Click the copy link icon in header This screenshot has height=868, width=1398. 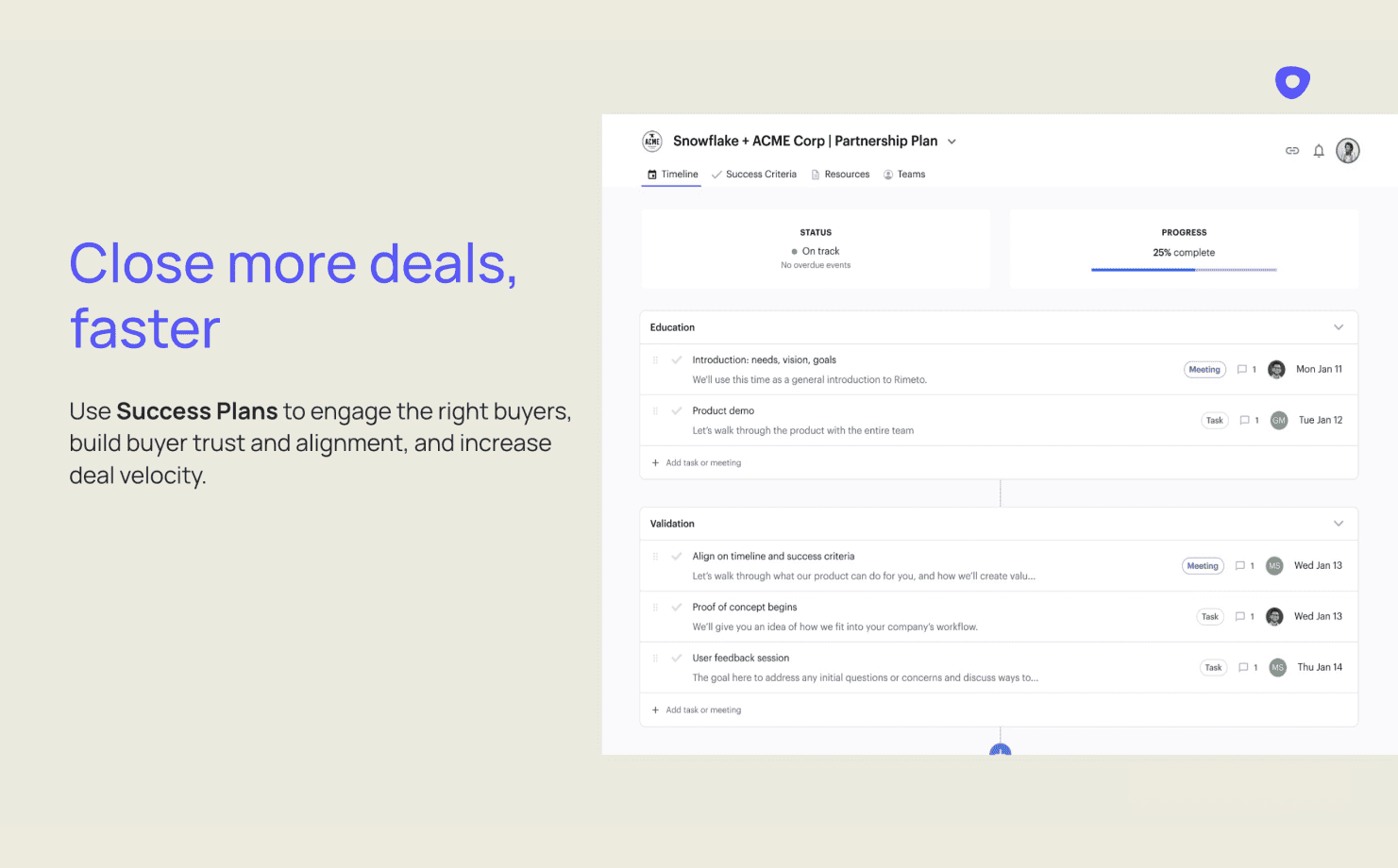[1292, 151]
